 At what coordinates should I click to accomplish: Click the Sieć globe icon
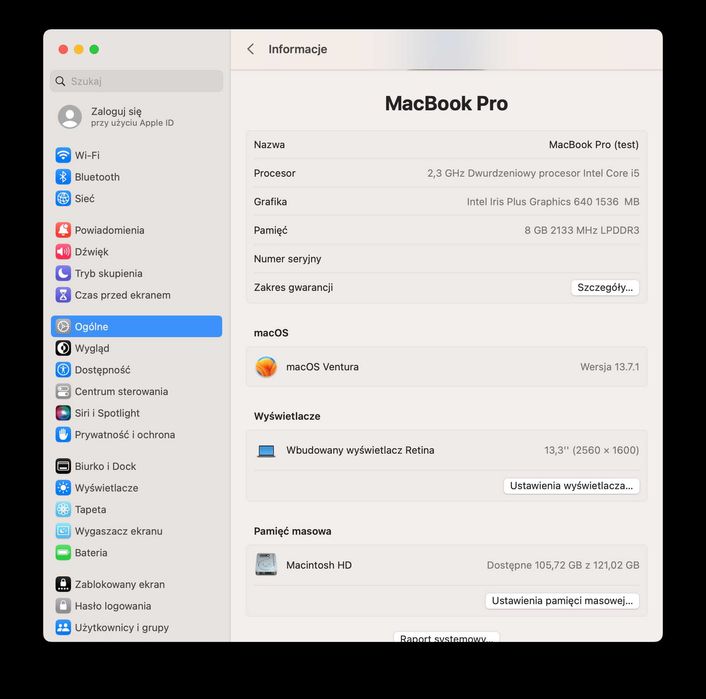pos(63,199)
